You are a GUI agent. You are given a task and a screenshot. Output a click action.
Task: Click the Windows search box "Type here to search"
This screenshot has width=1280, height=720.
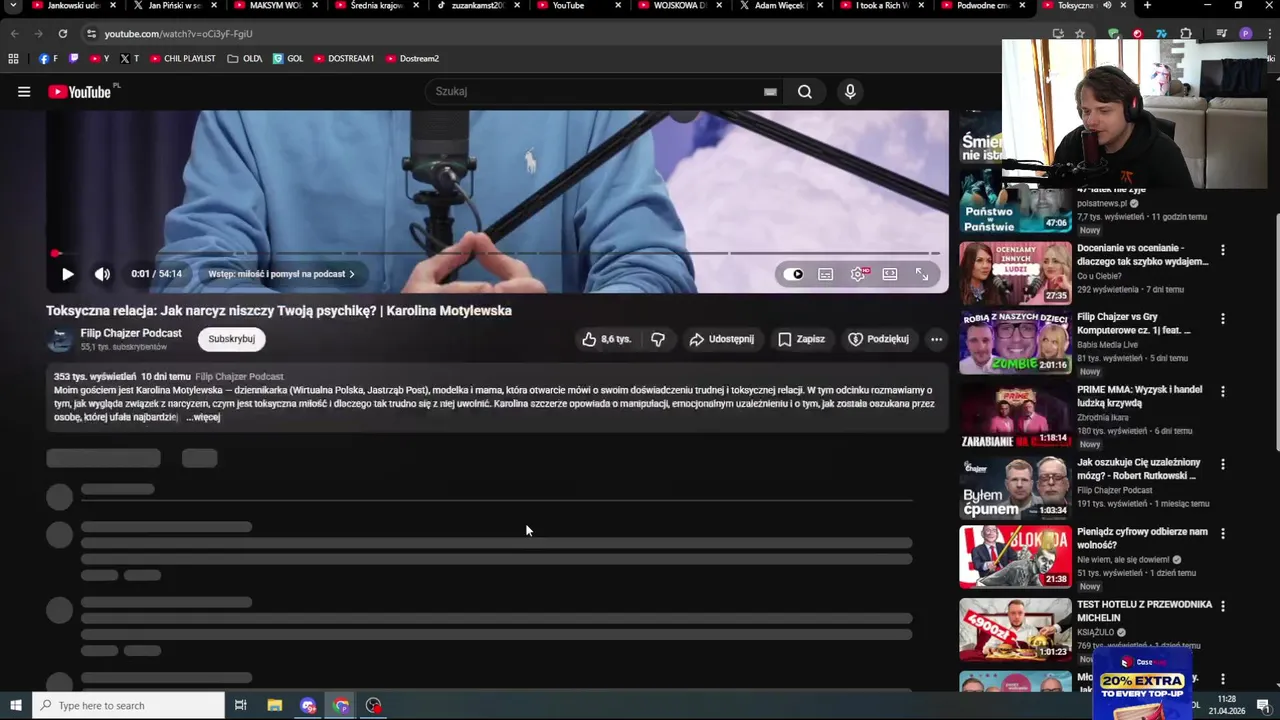click(x=128, y=705)
